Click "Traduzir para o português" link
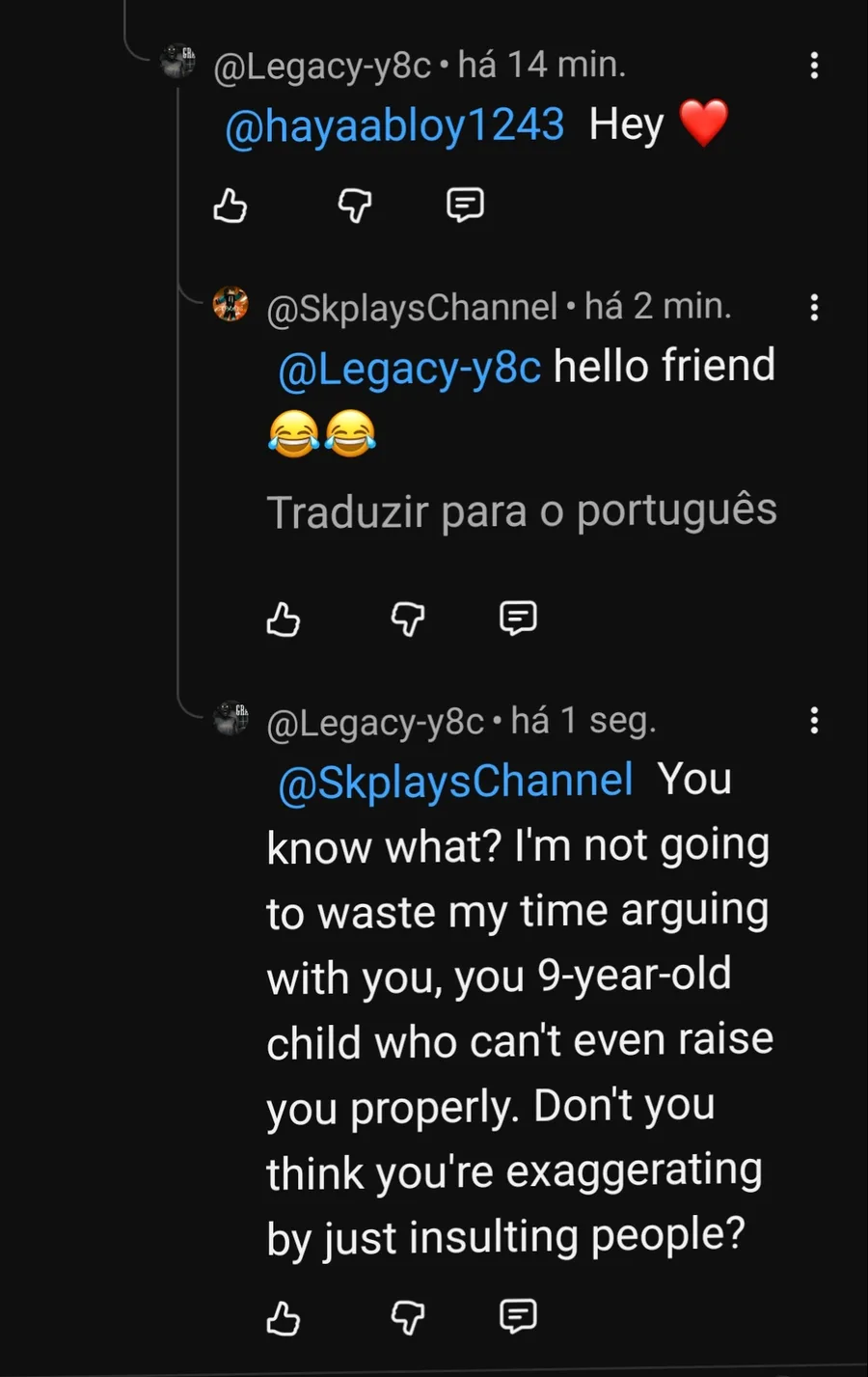This screenshot has height=1377, width=868. click(x=521, y=511)
